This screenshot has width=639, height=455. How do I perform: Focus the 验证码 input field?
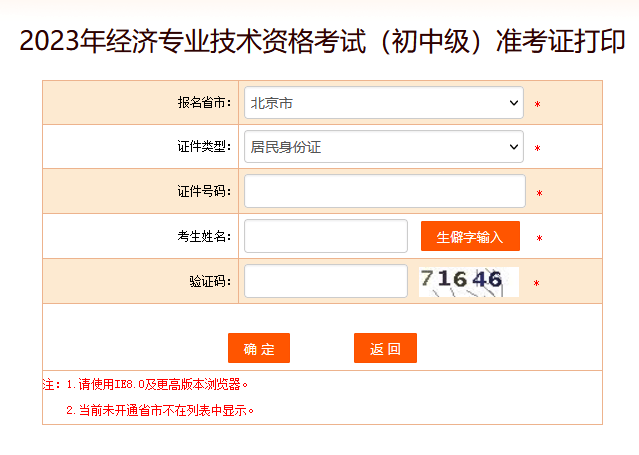click(x=326, y=281)
